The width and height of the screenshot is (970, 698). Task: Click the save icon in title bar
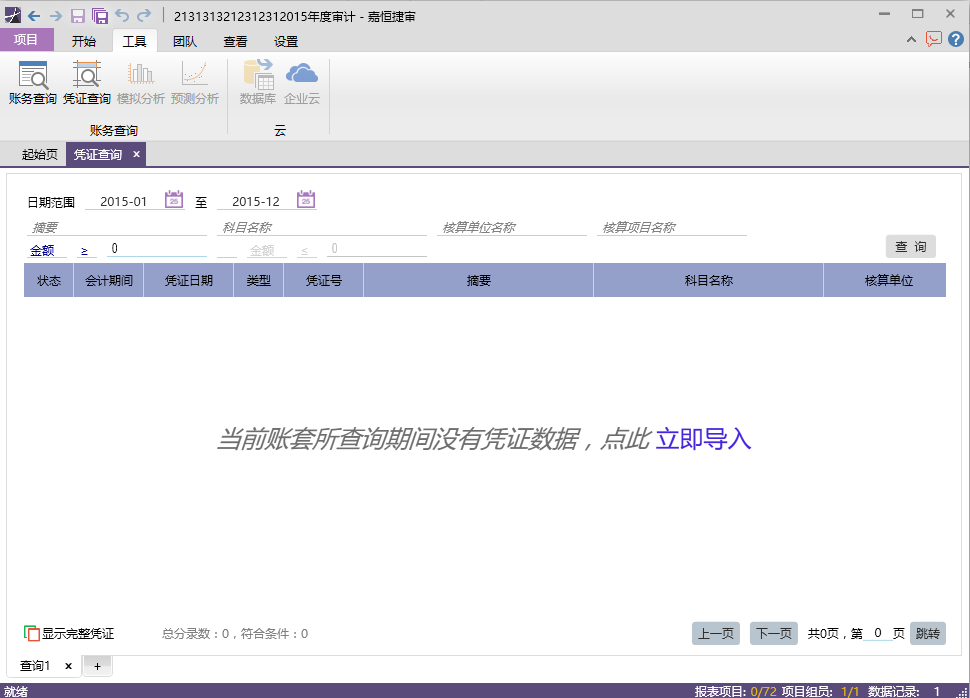[77, 16]
